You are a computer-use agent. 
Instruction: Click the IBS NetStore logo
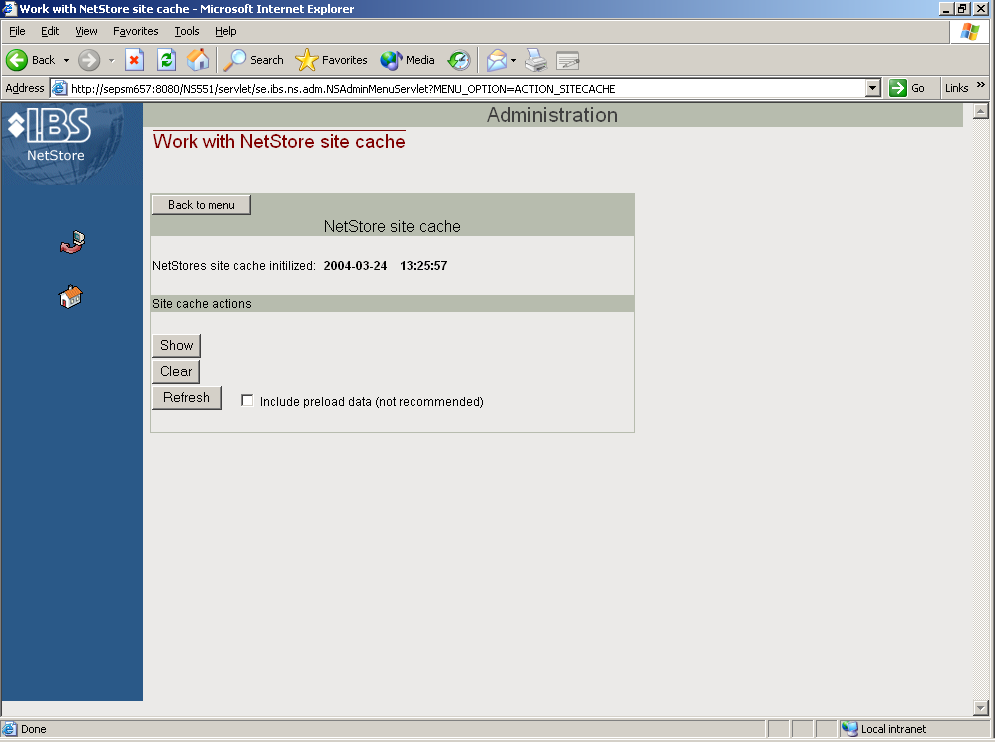[x=50, y=134]
